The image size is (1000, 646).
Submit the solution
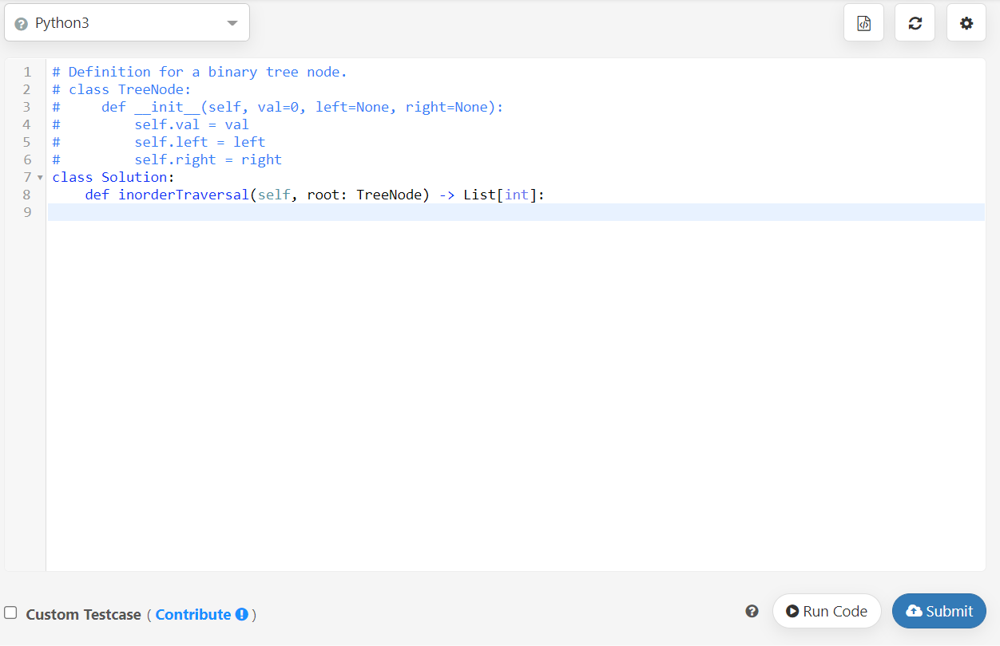pyautogui.click(x=939, y=611)
